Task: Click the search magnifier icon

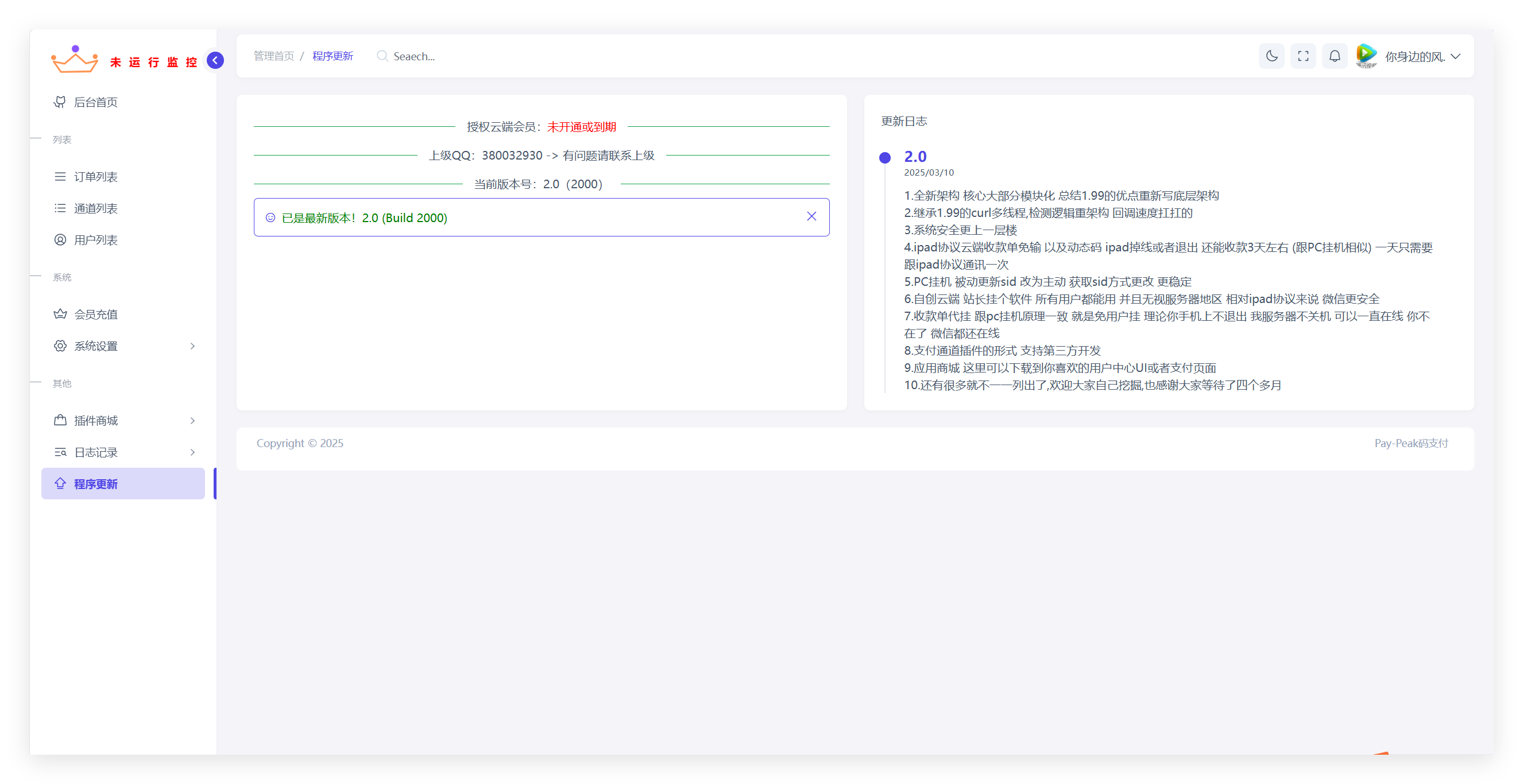Action: click(x=382, y=56)
